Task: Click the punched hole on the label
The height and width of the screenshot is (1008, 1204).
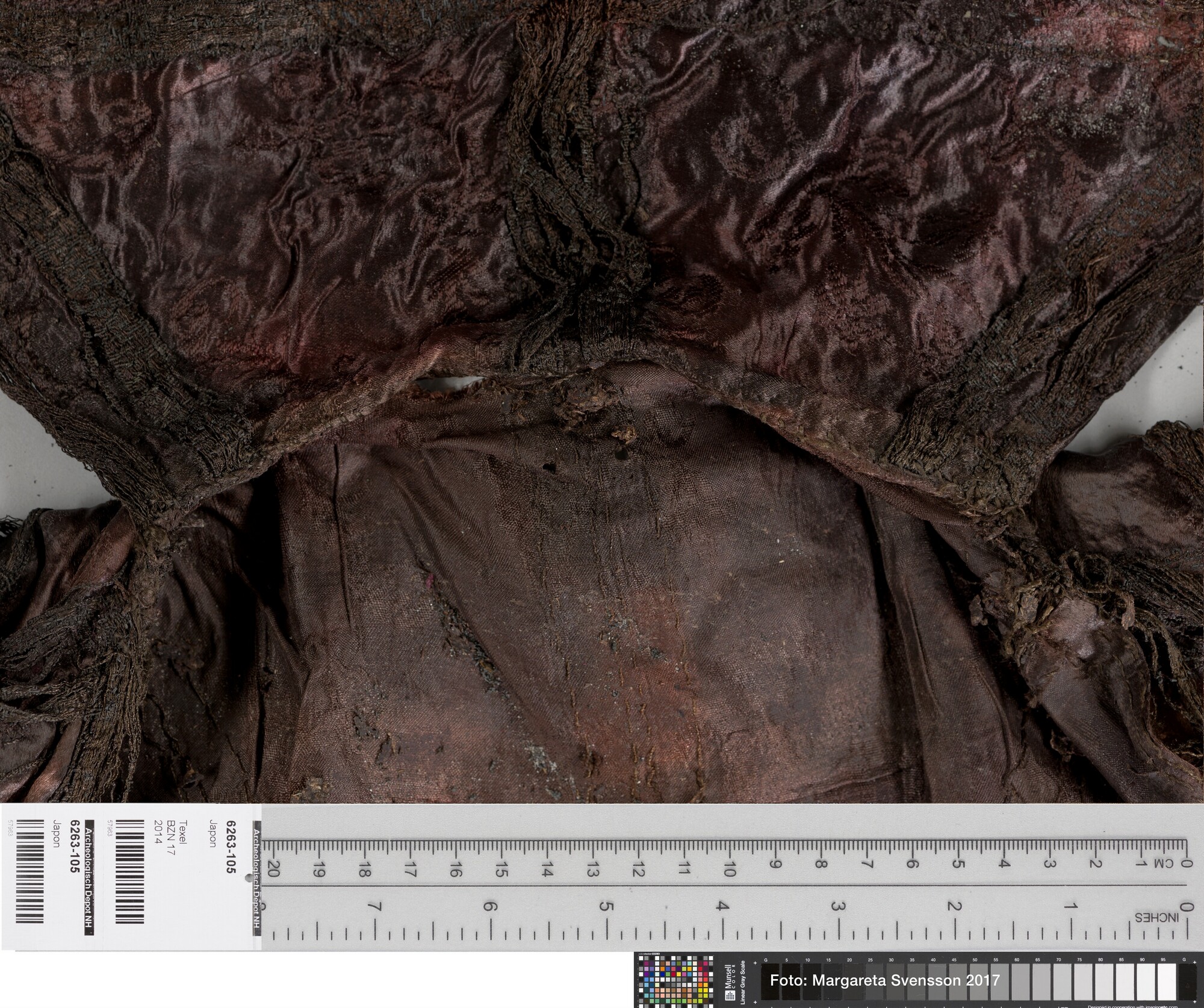Action: (x=249, y=878)
